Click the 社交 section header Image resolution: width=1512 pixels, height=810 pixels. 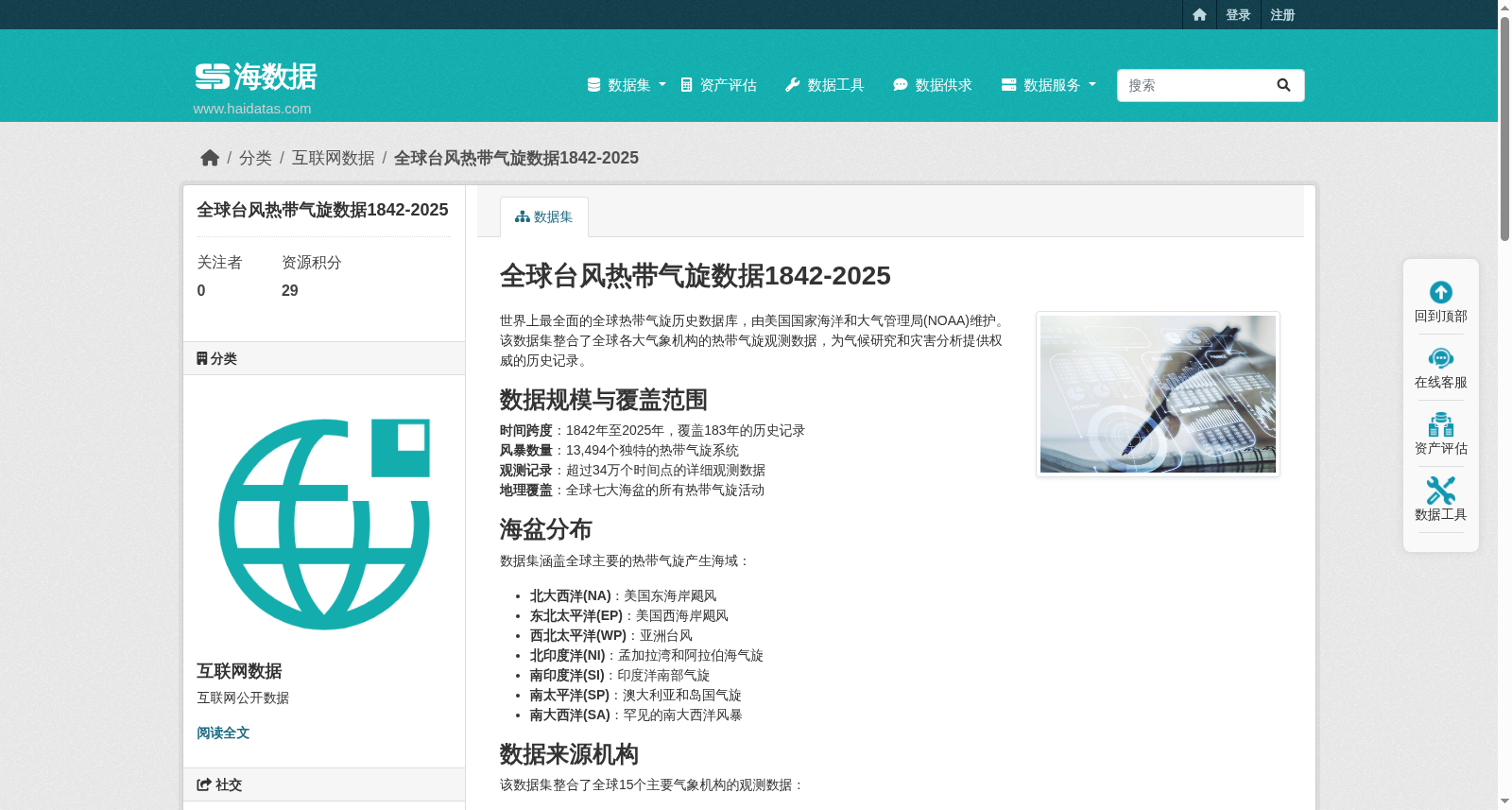(x=324, y=784)
